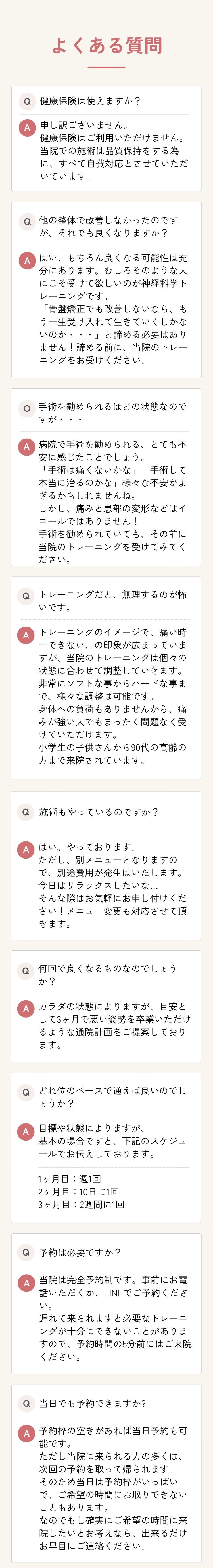This screenshot has height=1568, width=213.
Task: Click the 3ヶ月目：2週間に1回 schedule line
Action: tap(81, 1204)
